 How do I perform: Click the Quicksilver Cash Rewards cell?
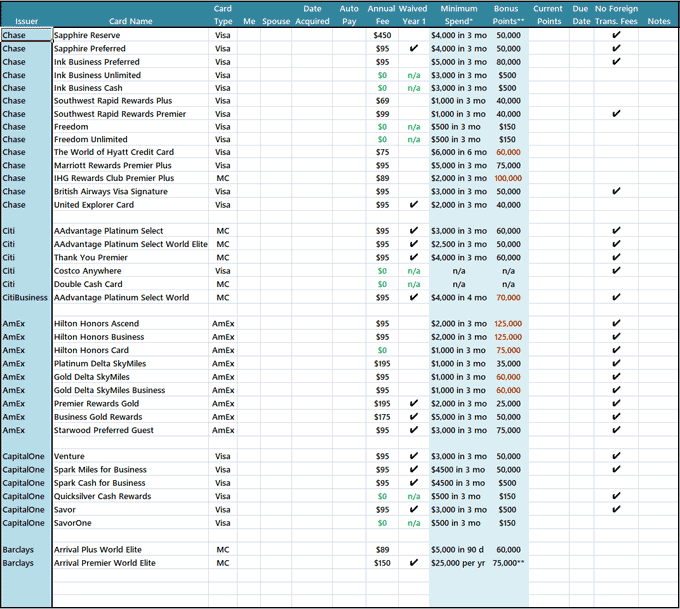(130, 496)
